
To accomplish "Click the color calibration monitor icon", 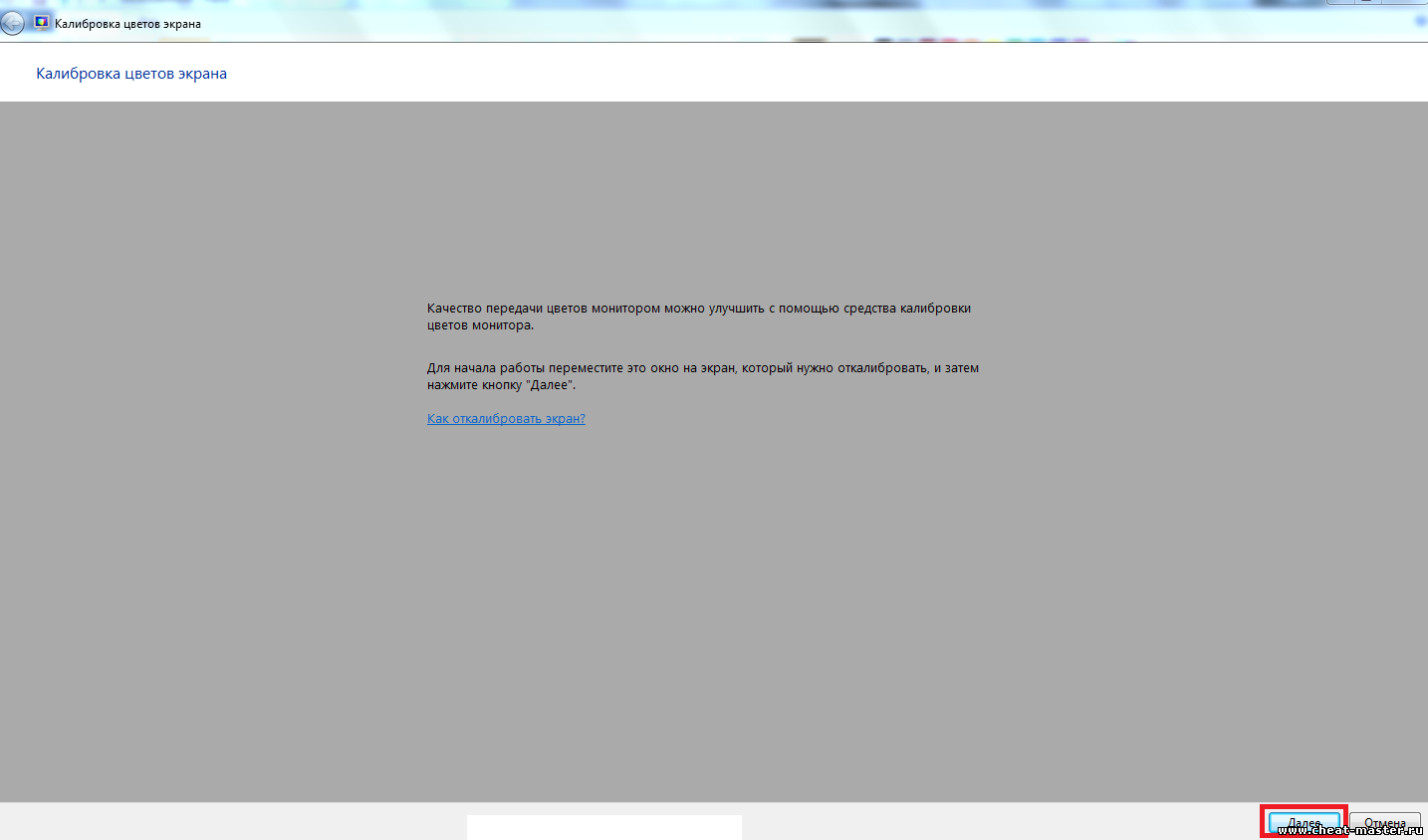I will click(x=41, y=22).
